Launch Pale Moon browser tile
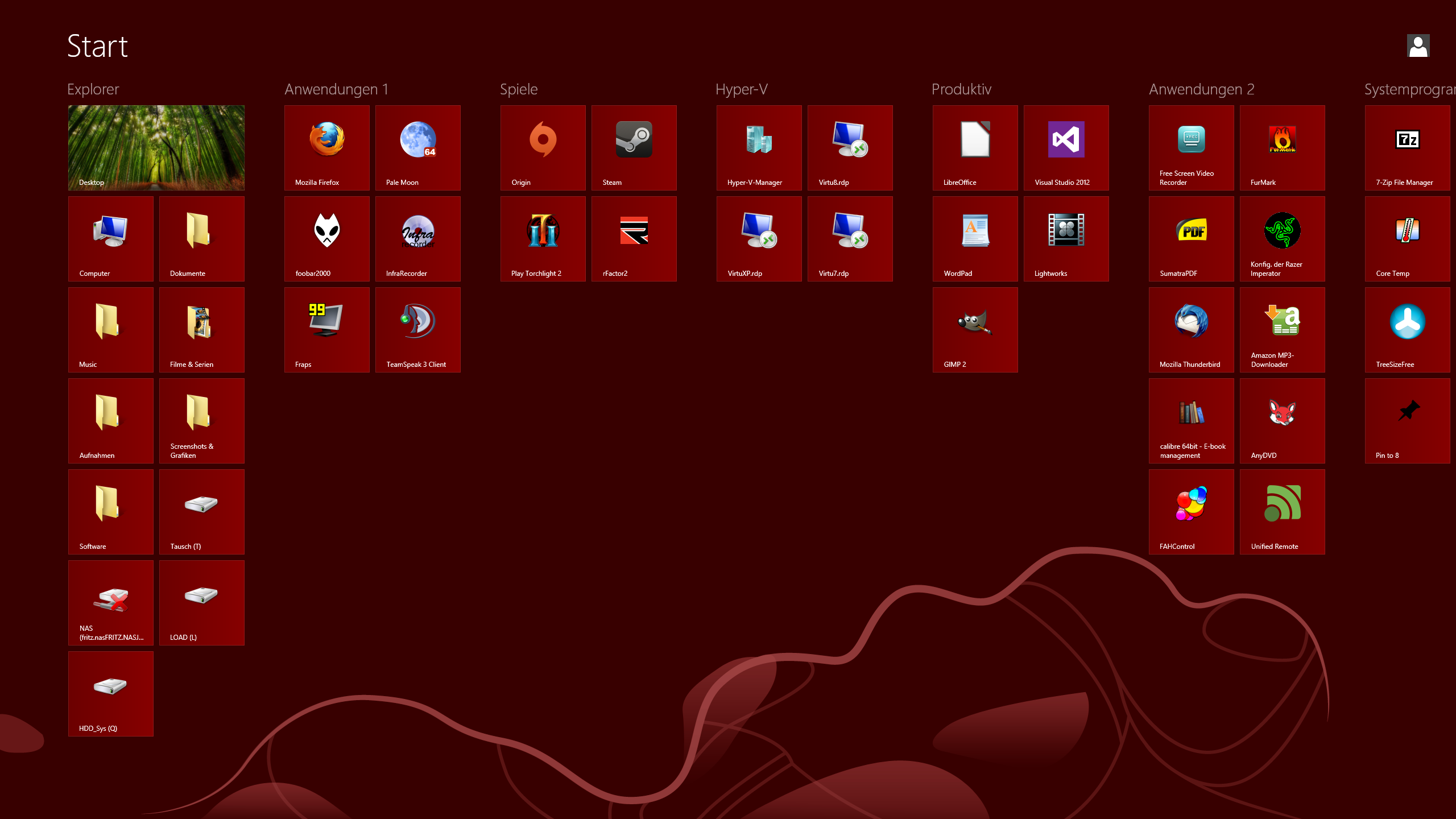This screenshot has height=819, width=1456. click(418, 148)
